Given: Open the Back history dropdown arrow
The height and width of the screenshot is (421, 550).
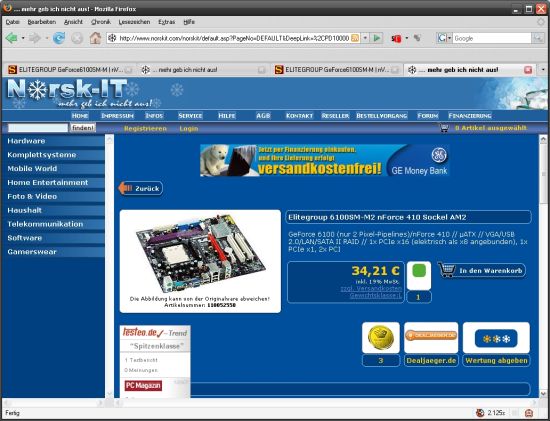Looking at the screenshot, I should 23,38.
